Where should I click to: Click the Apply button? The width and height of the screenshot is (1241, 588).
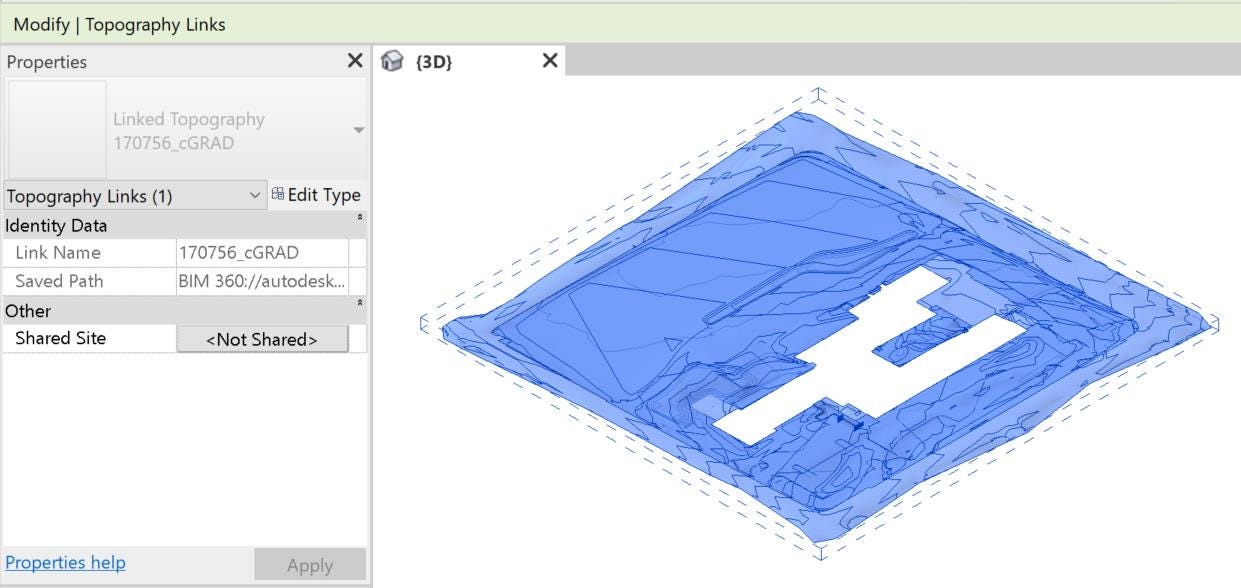click(x=310, y=565)
